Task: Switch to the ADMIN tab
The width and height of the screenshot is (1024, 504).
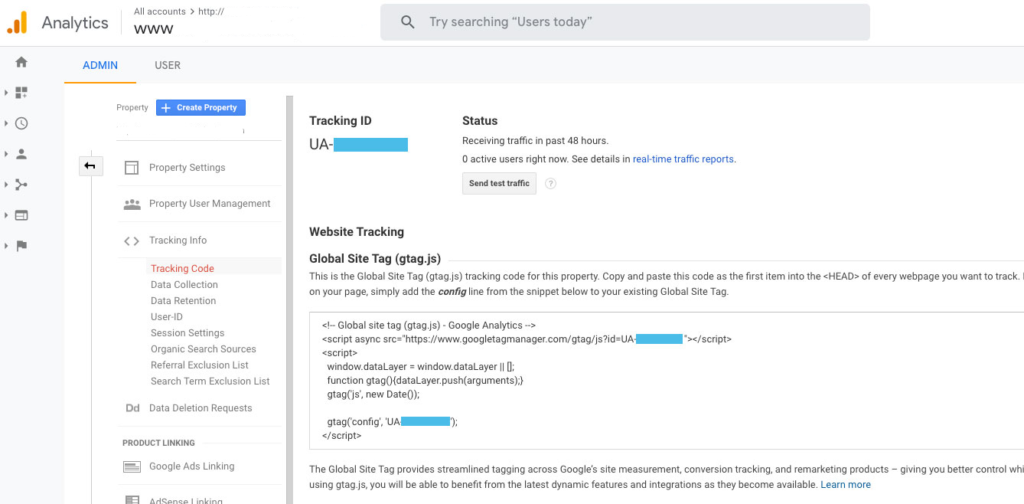Action: (x=100, y=65)
